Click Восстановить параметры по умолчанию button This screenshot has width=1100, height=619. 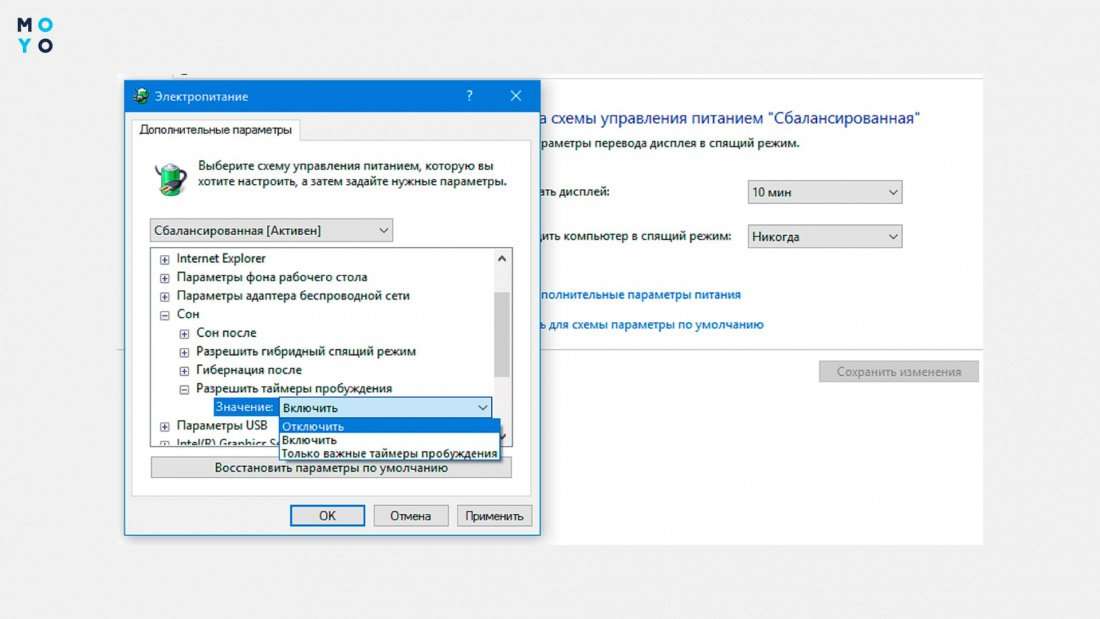[331, 468]
